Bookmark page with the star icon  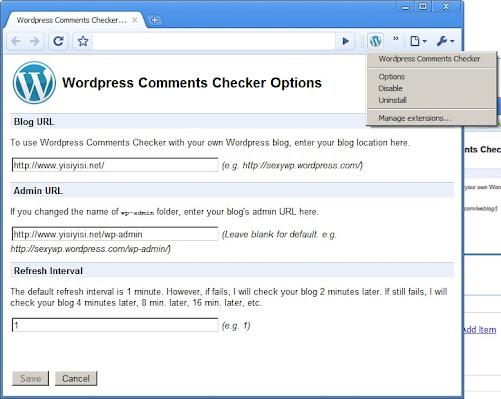coord(83,41)
